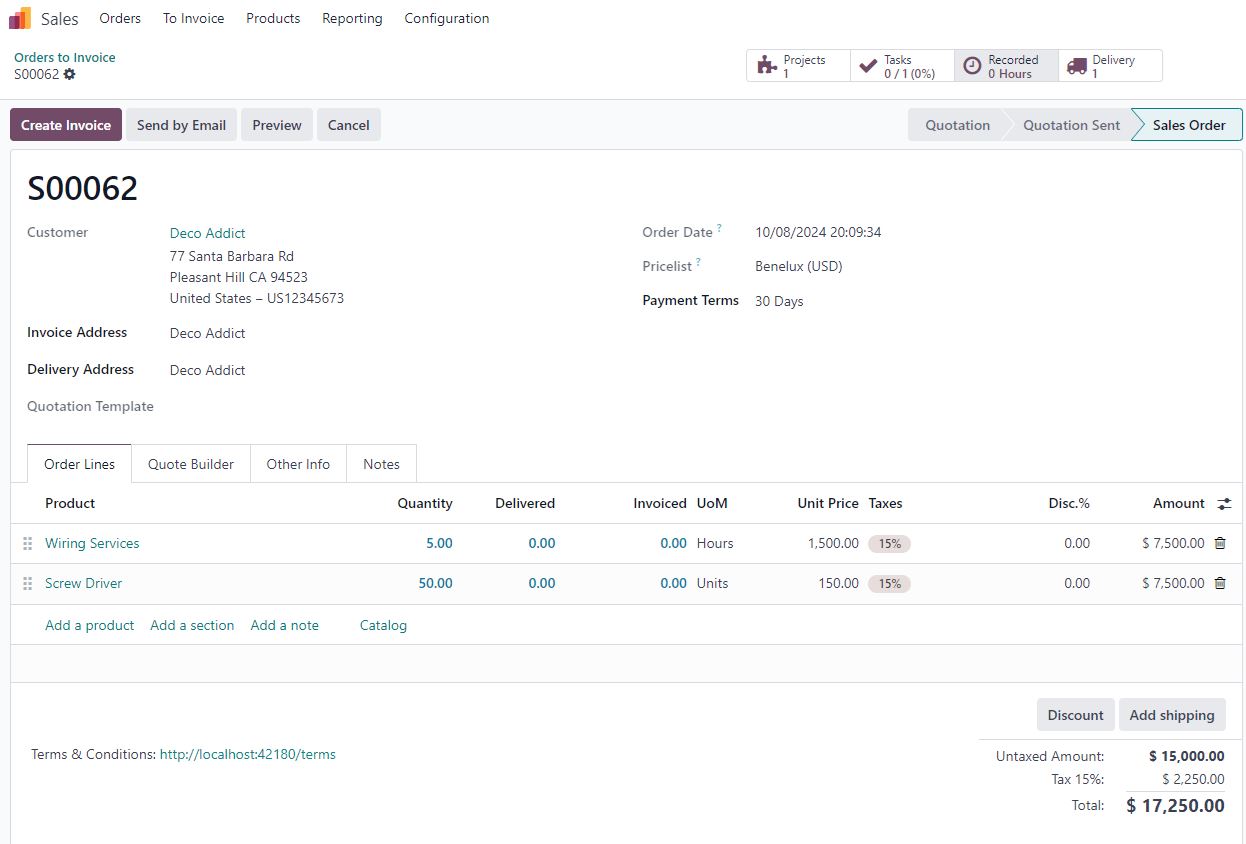Open the Recorded Hours smart button
1246x844 pixels.
(1006, 66)
